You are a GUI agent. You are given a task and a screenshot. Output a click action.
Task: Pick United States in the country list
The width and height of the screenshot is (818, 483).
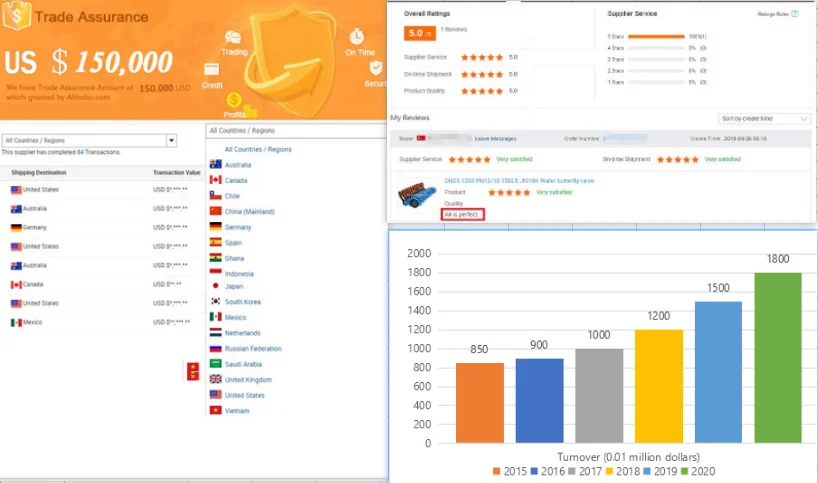[245, 395]
